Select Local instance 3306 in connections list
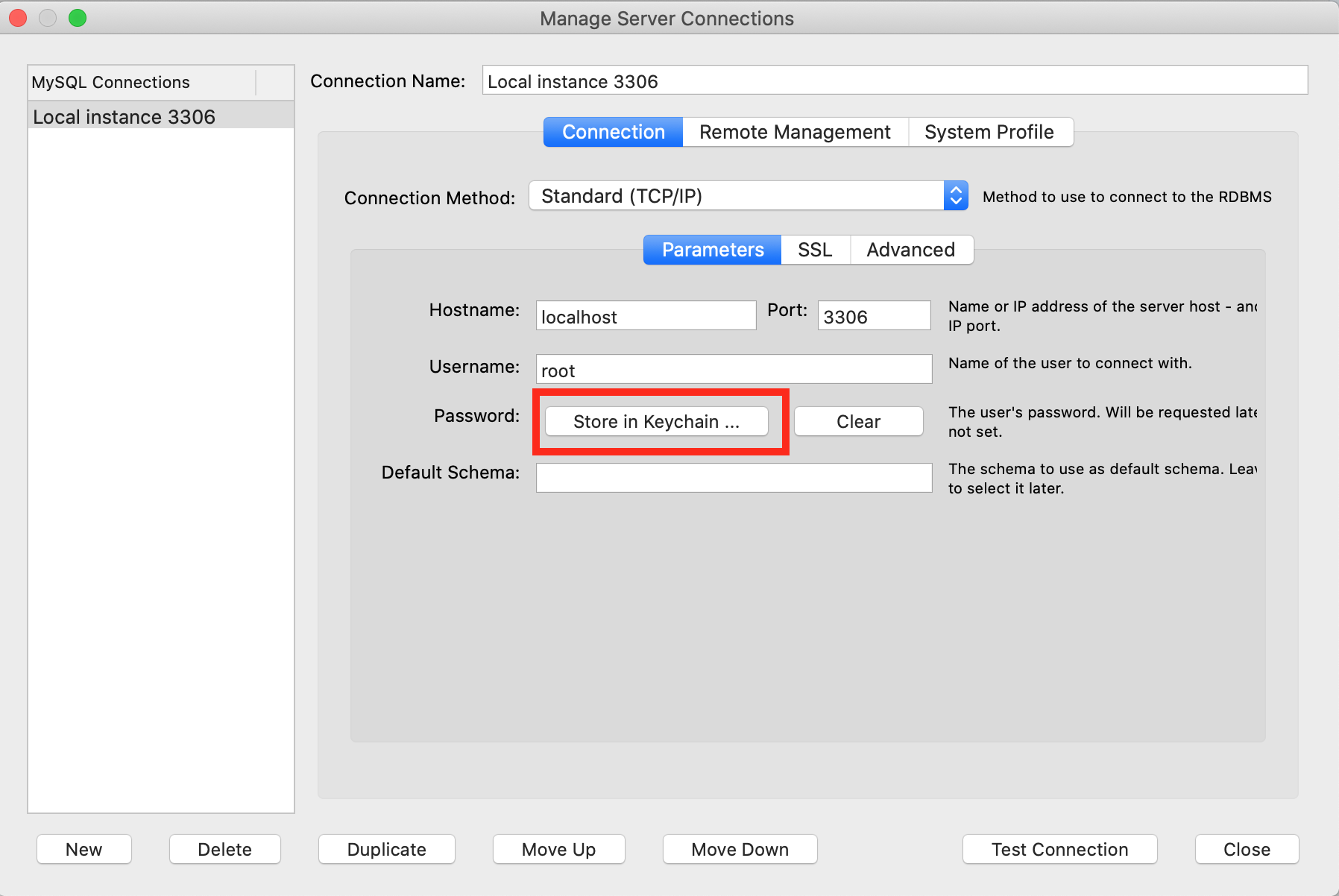1339x896 pixels. pos(161,116)
